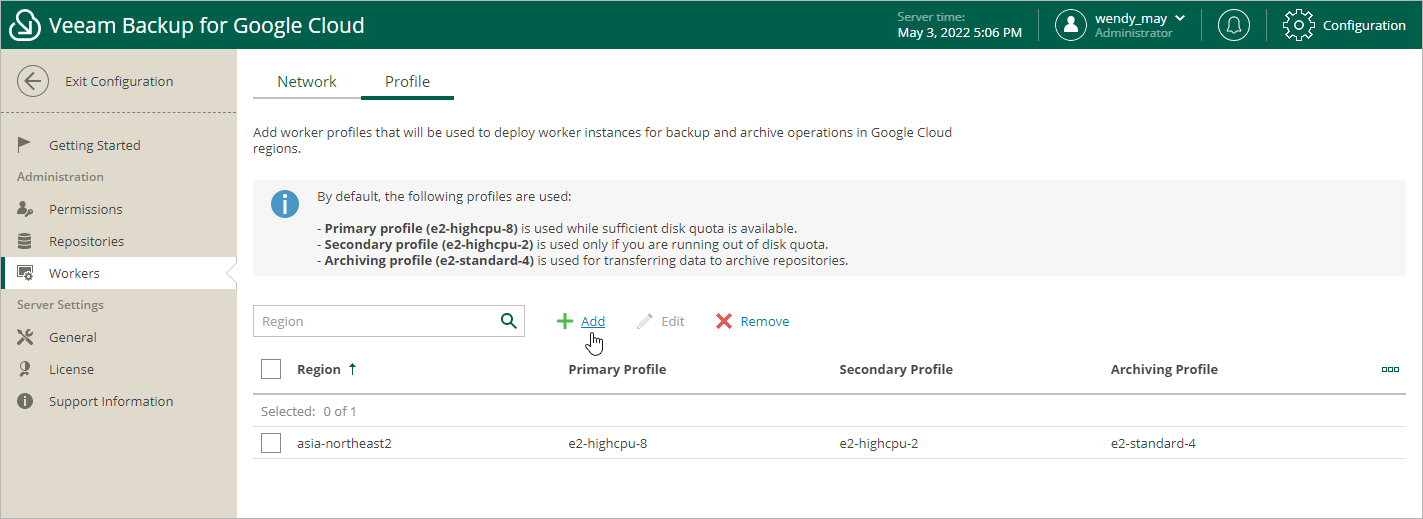This screenshot has width=1423, height=519.
Task: Switch to the Network tab
Action: [307, 82]
